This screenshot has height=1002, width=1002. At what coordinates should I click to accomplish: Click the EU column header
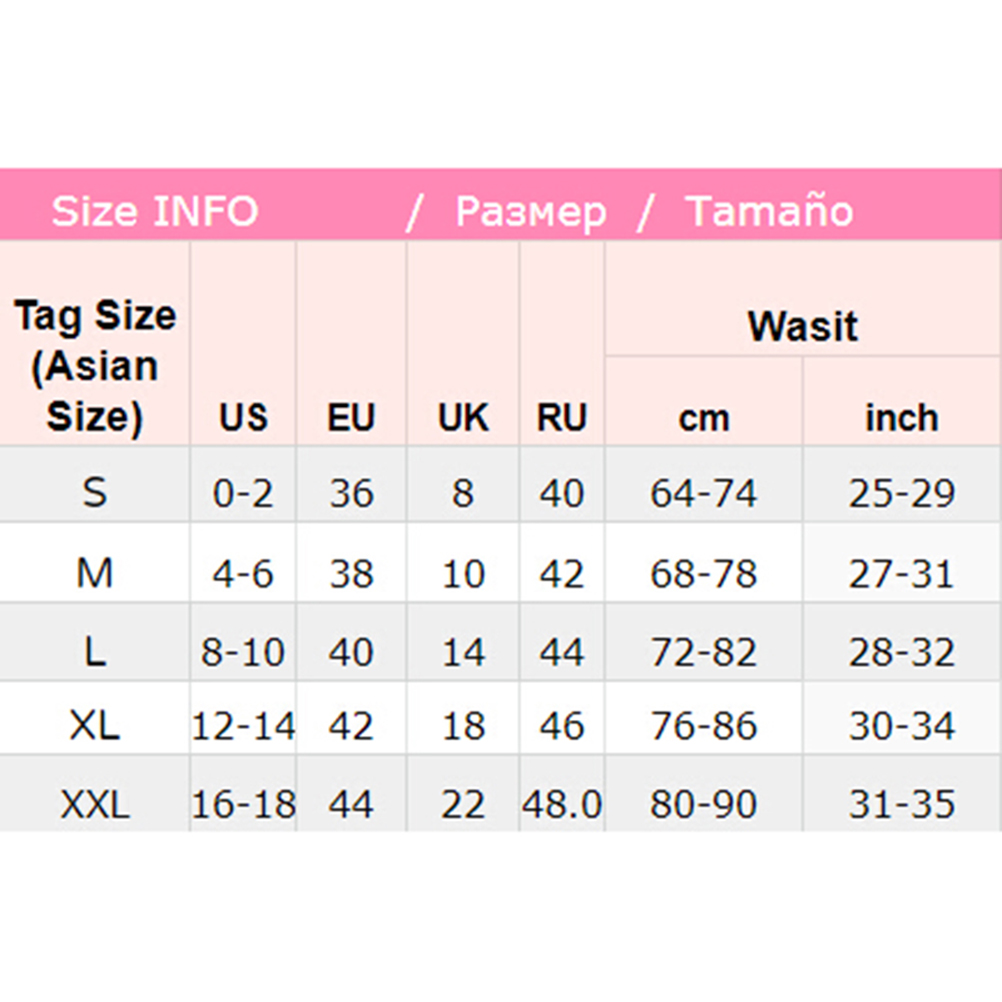[351, 418]
